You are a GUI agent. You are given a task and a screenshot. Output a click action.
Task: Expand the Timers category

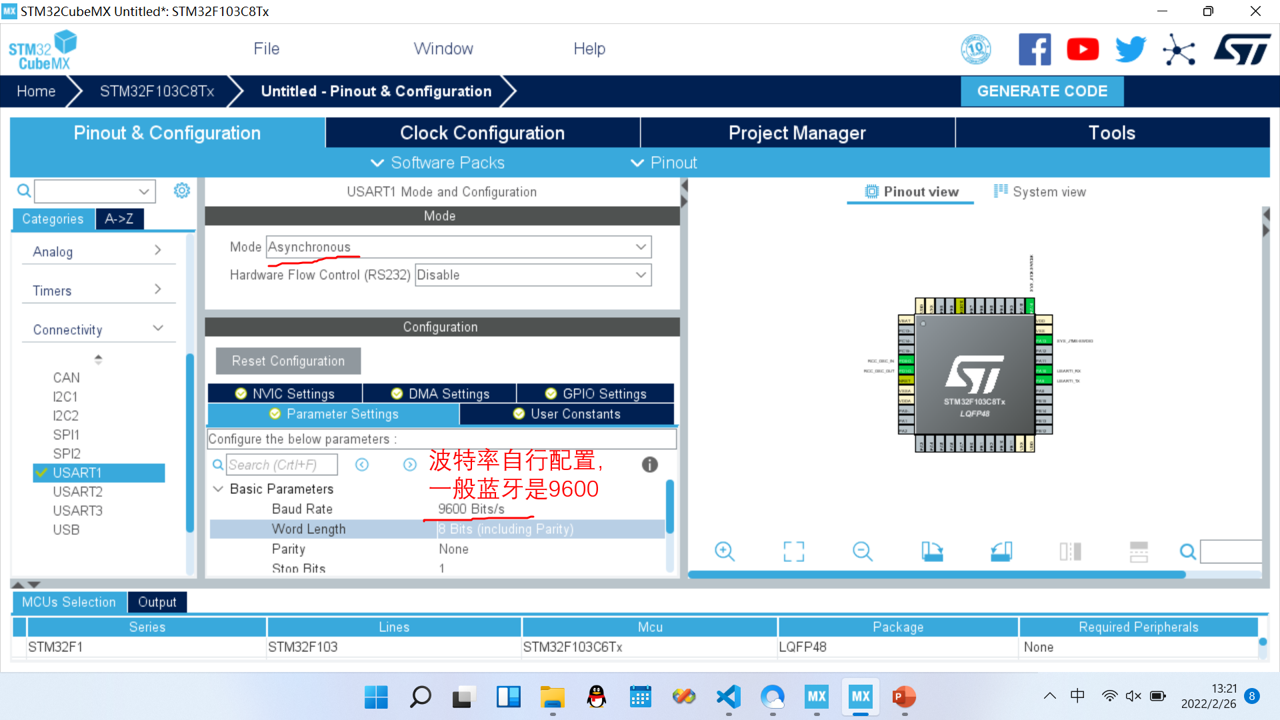tap(98, 290)
